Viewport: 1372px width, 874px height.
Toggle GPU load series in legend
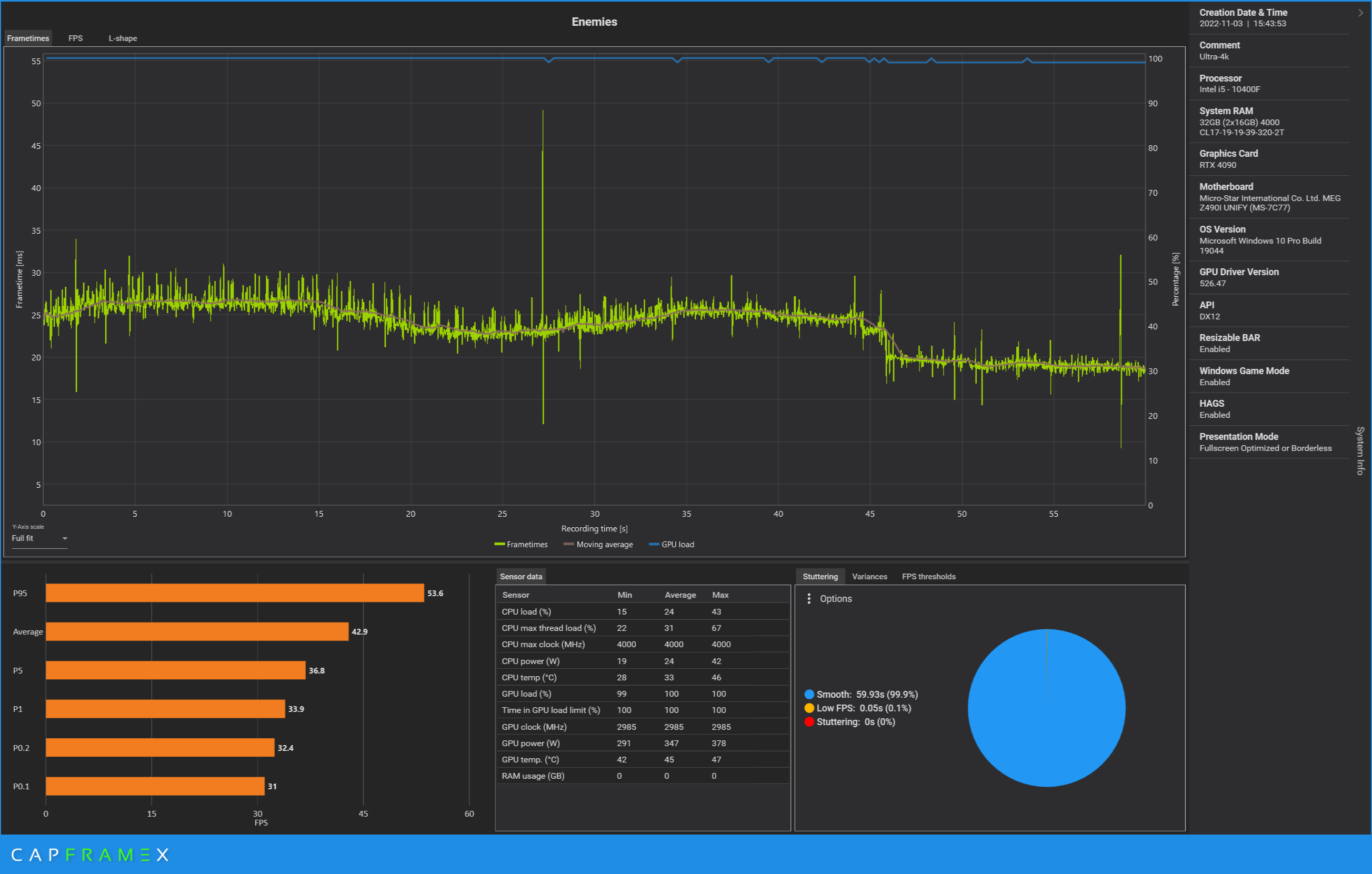[x=672, y=545]
